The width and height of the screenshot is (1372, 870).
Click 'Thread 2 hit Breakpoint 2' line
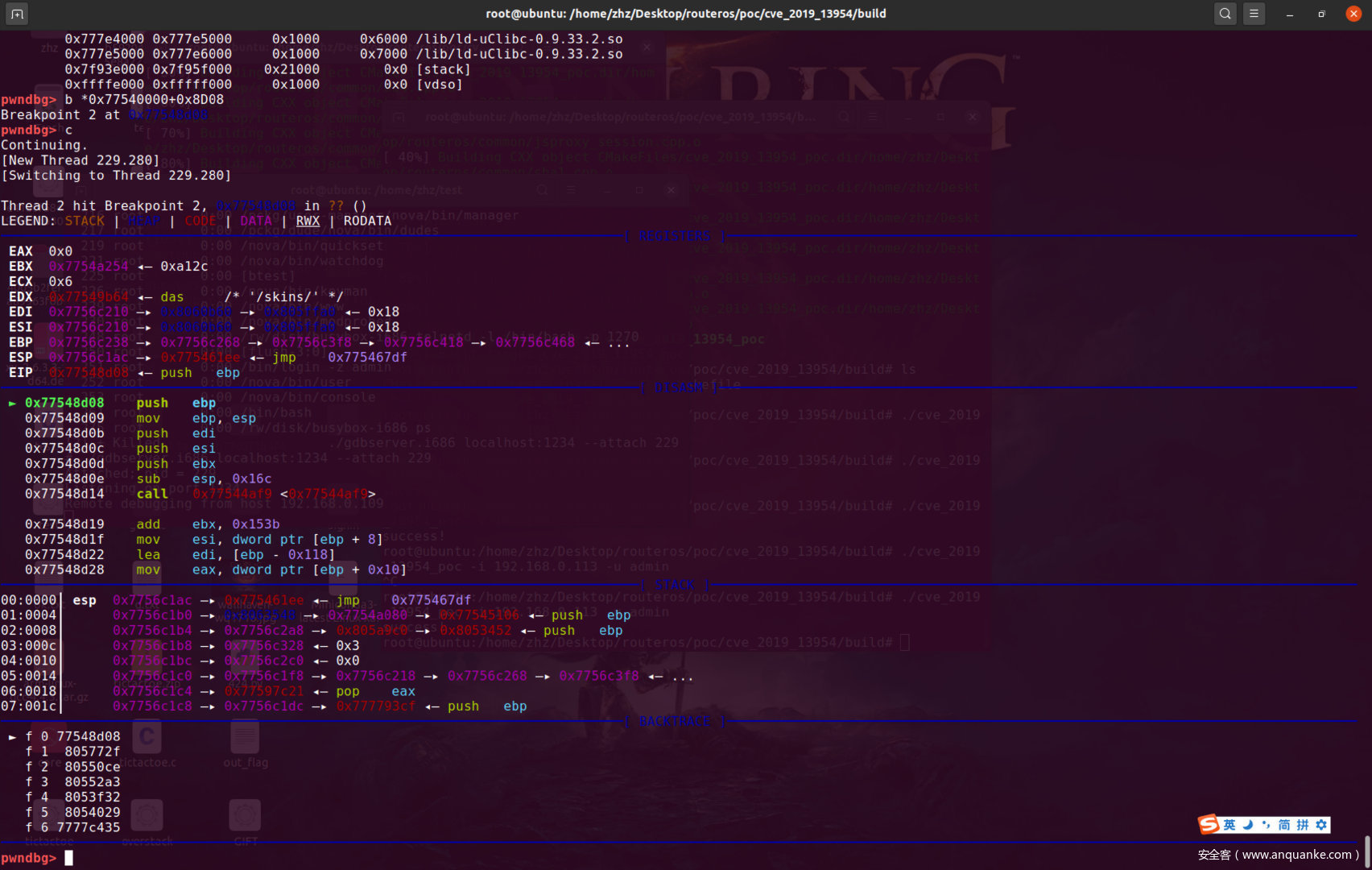(184, 205)
